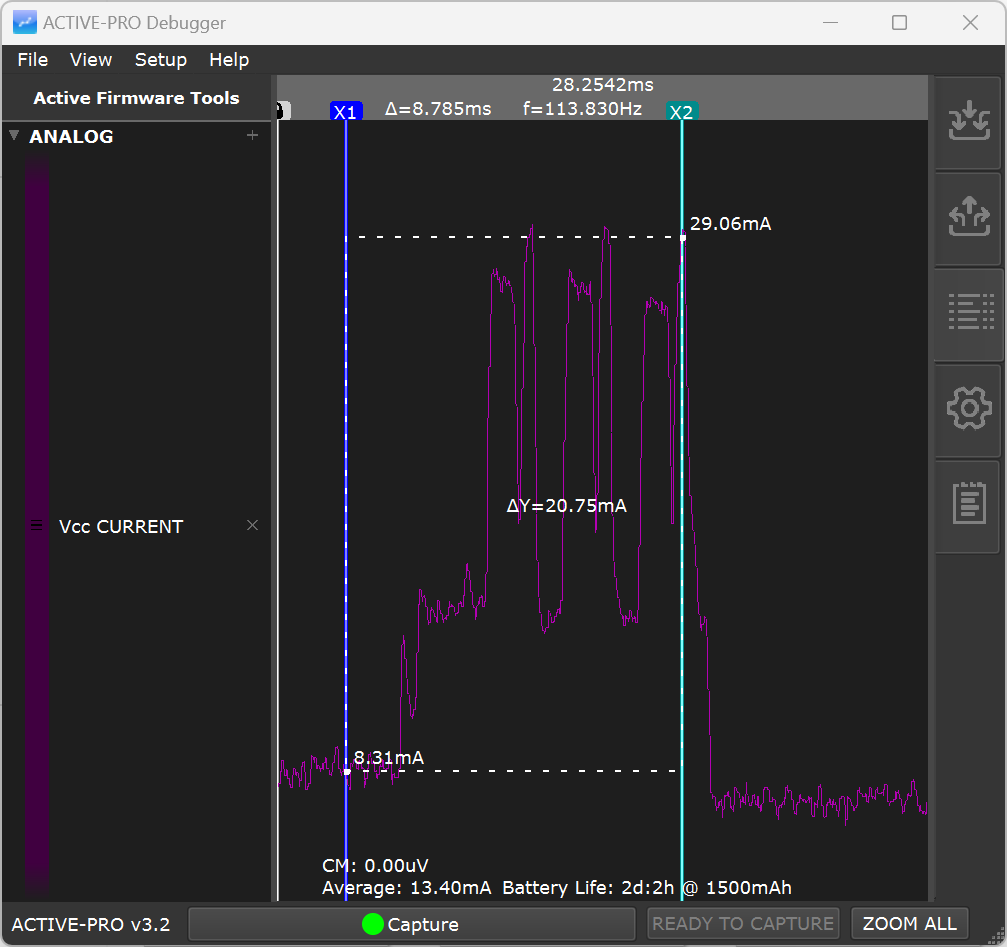This screenshot has width=1007, height=947.
Task: Open the notes clipboard icon
Action: pyautogui.click(x=968, y=504)
